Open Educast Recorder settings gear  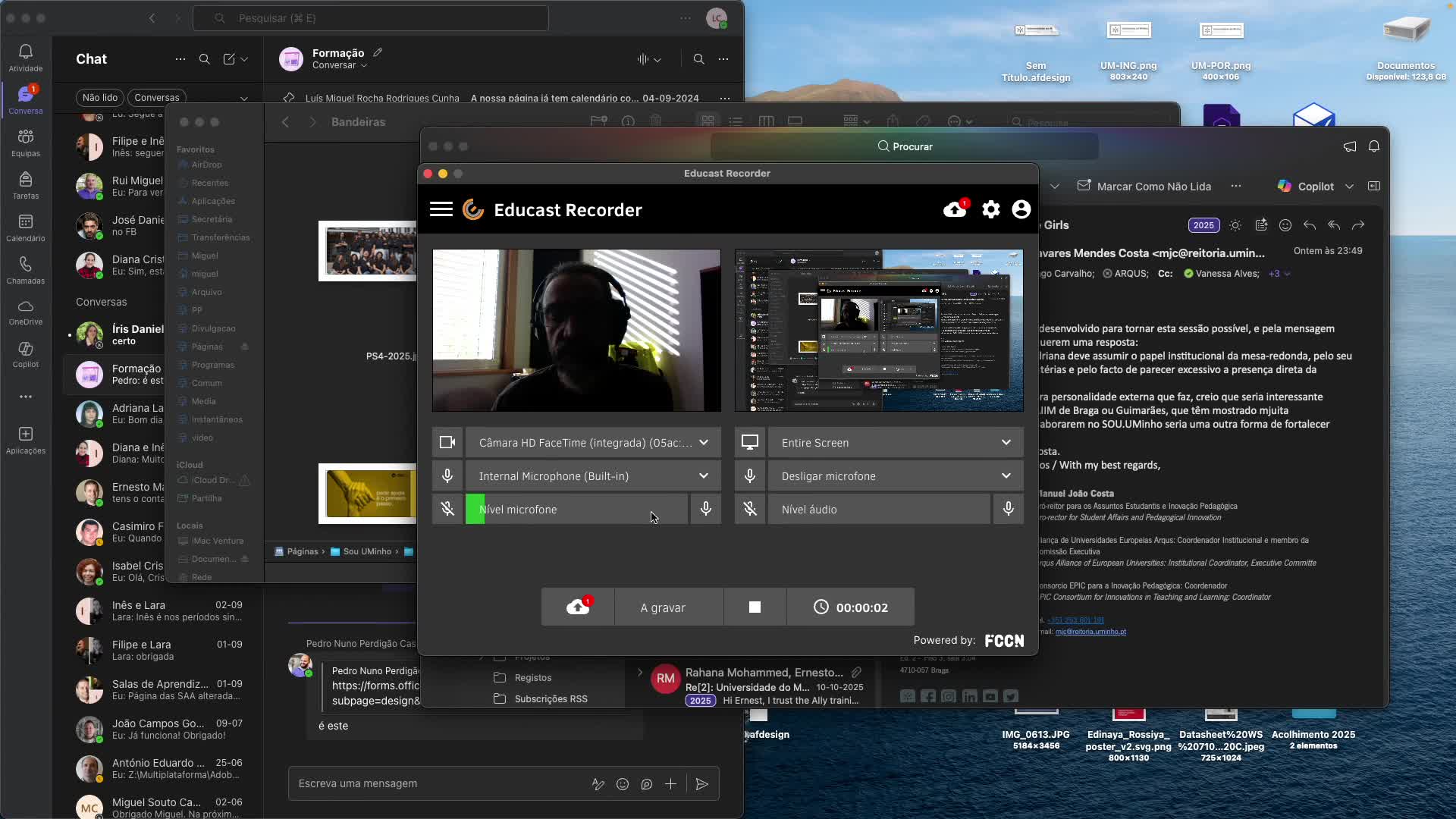point(990,210)
